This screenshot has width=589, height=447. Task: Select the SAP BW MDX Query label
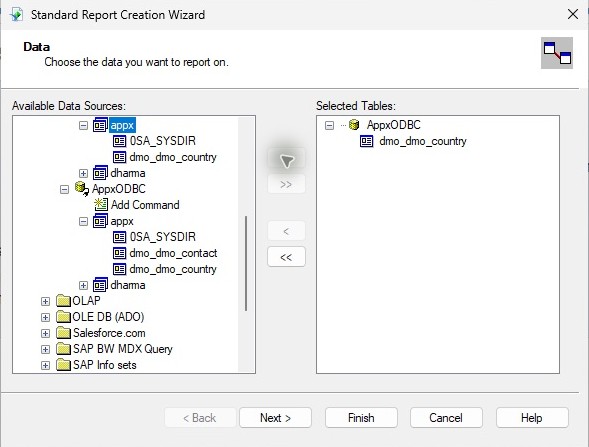click(122, 349)
